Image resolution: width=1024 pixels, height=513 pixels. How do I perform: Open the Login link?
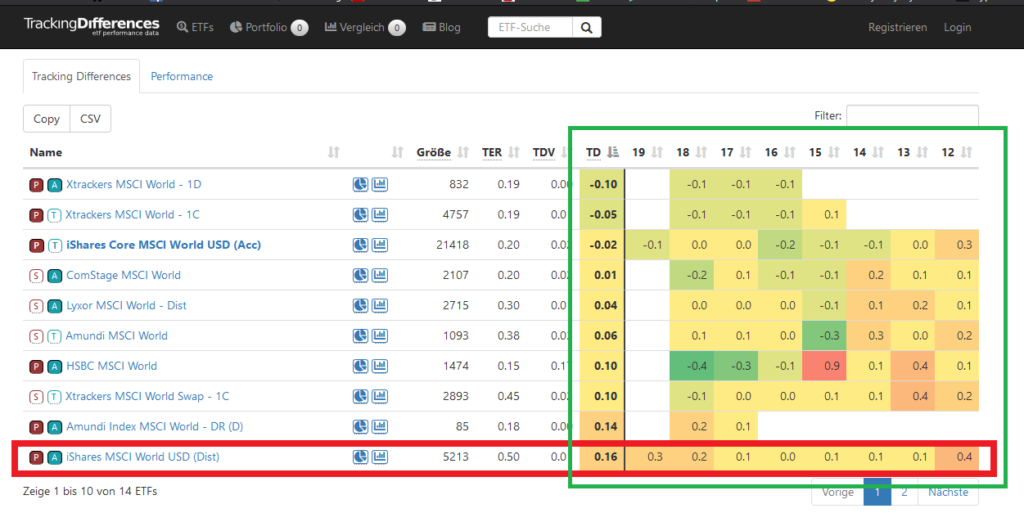[x=957, y=27]
